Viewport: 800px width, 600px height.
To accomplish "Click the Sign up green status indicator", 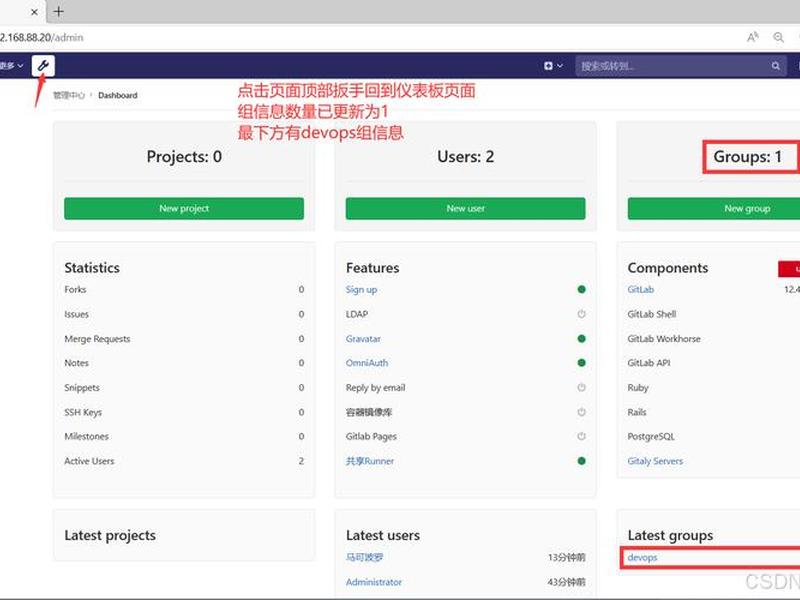I will pyautogui.click(x=581, y=289).
